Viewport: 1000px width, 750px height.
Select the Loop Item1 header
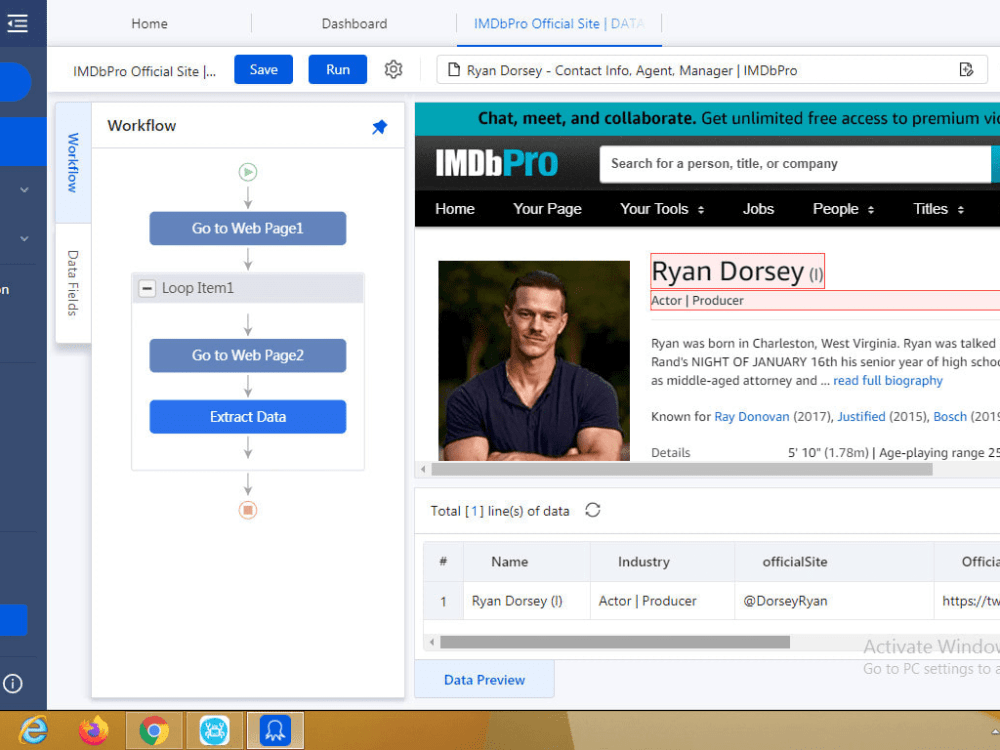[247, 288]
